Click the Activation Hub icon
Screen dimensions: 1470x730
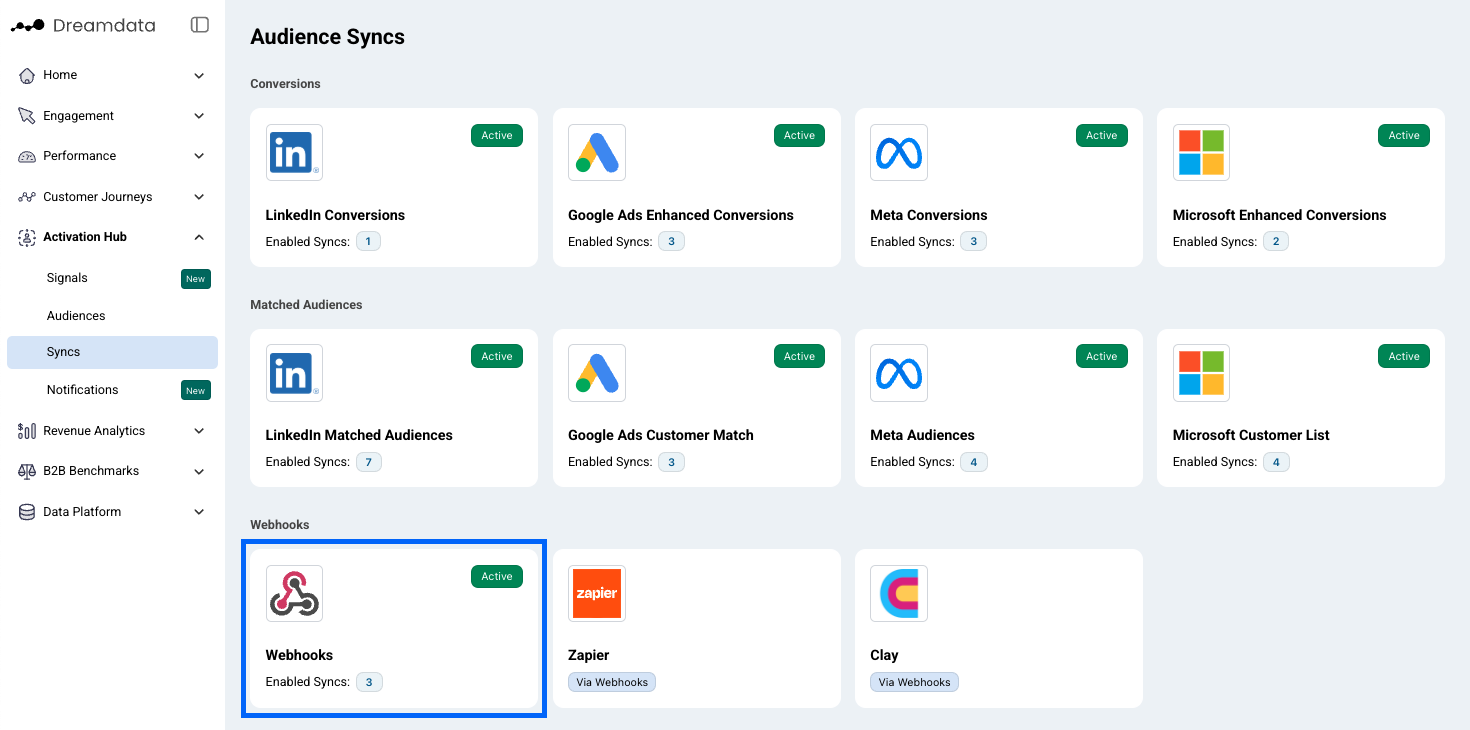pos(27,237)
